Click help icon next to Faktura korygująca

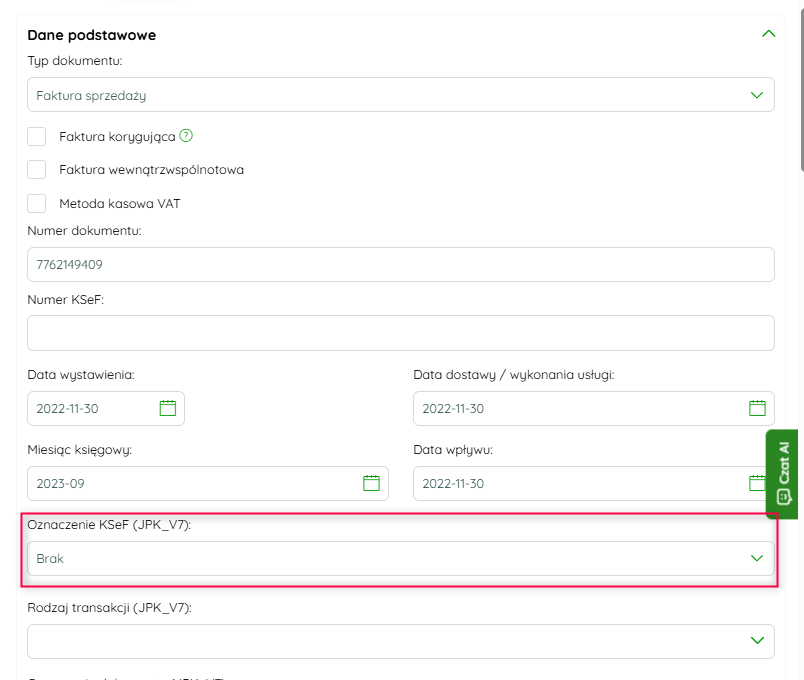pos(186,136)
